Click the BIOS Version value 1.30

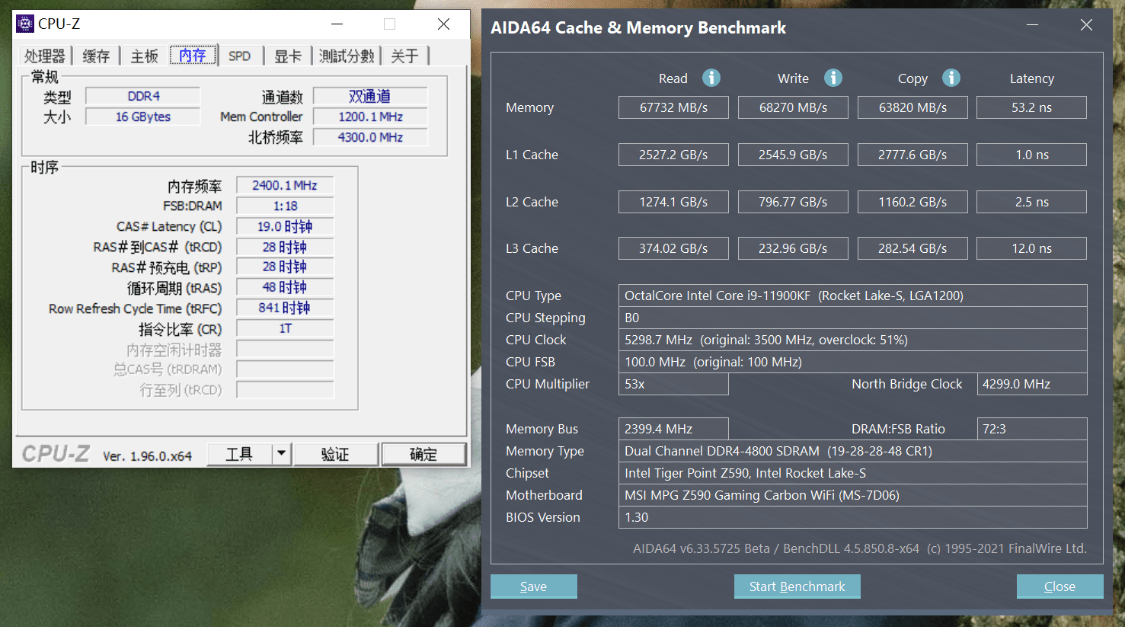point(852,517)
